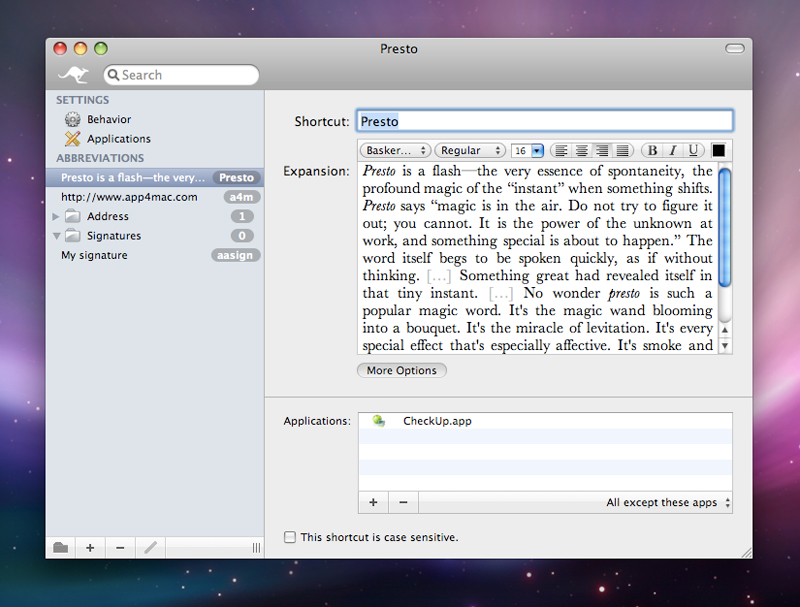Image resolution: width=800 pixels, height=607 pixels.
Task: Select the 'My signature' abbreviation
Action: 154,255
